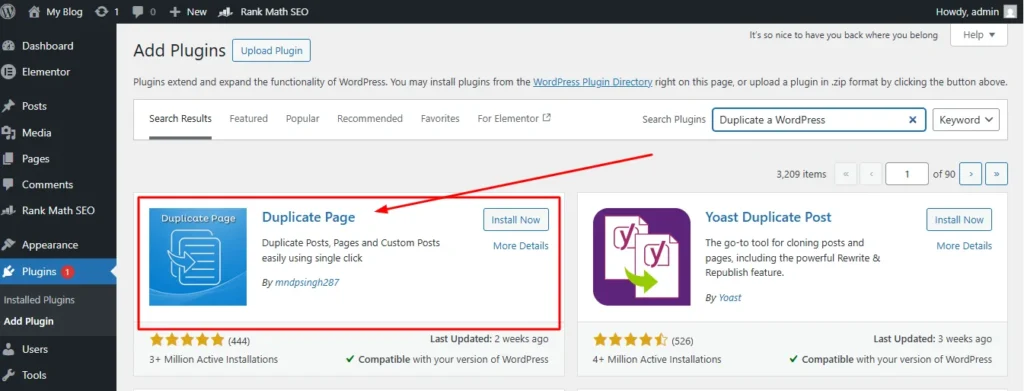The height and width of the screenshot is (391, 1024).
Task: Click the Add Plugins page heading
Action: (180, 50)
